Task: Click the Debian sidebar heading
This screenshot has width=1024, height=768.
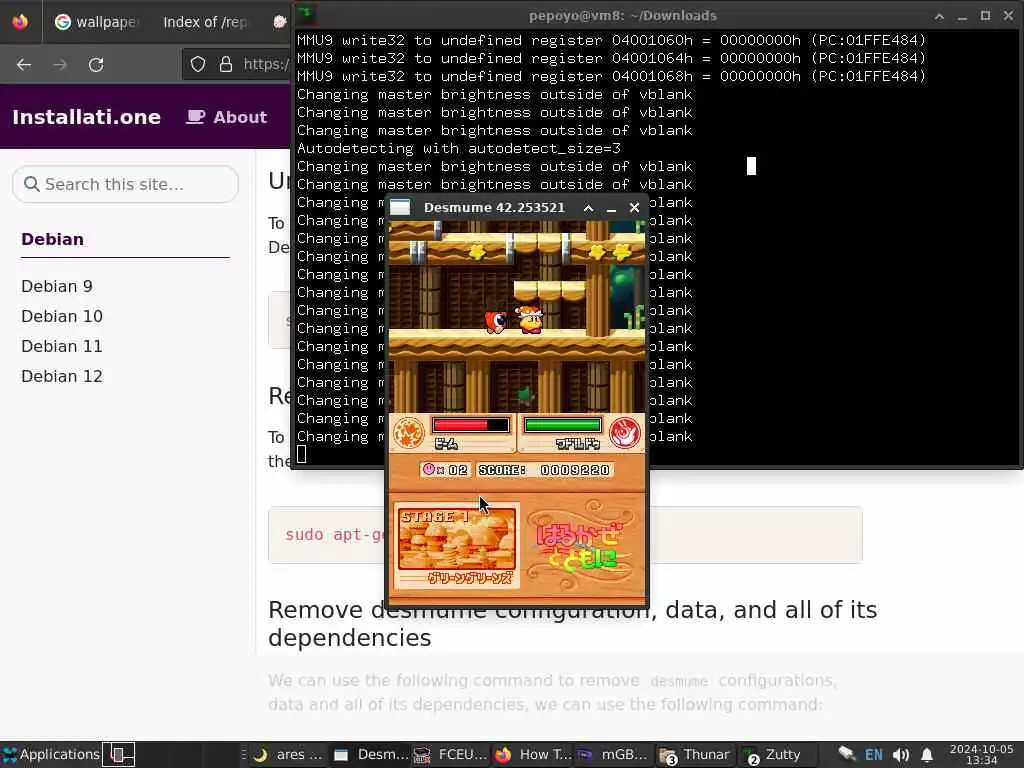Action: coord(52,239)
